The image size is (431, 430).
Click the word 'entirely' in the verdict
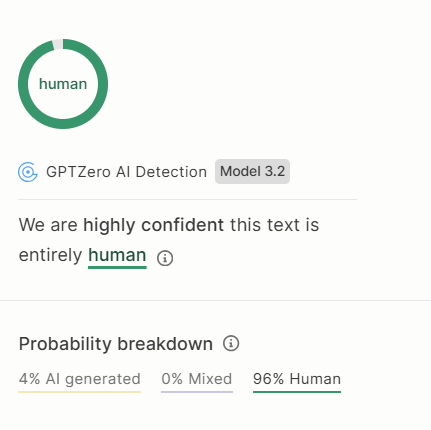point(50,256)
